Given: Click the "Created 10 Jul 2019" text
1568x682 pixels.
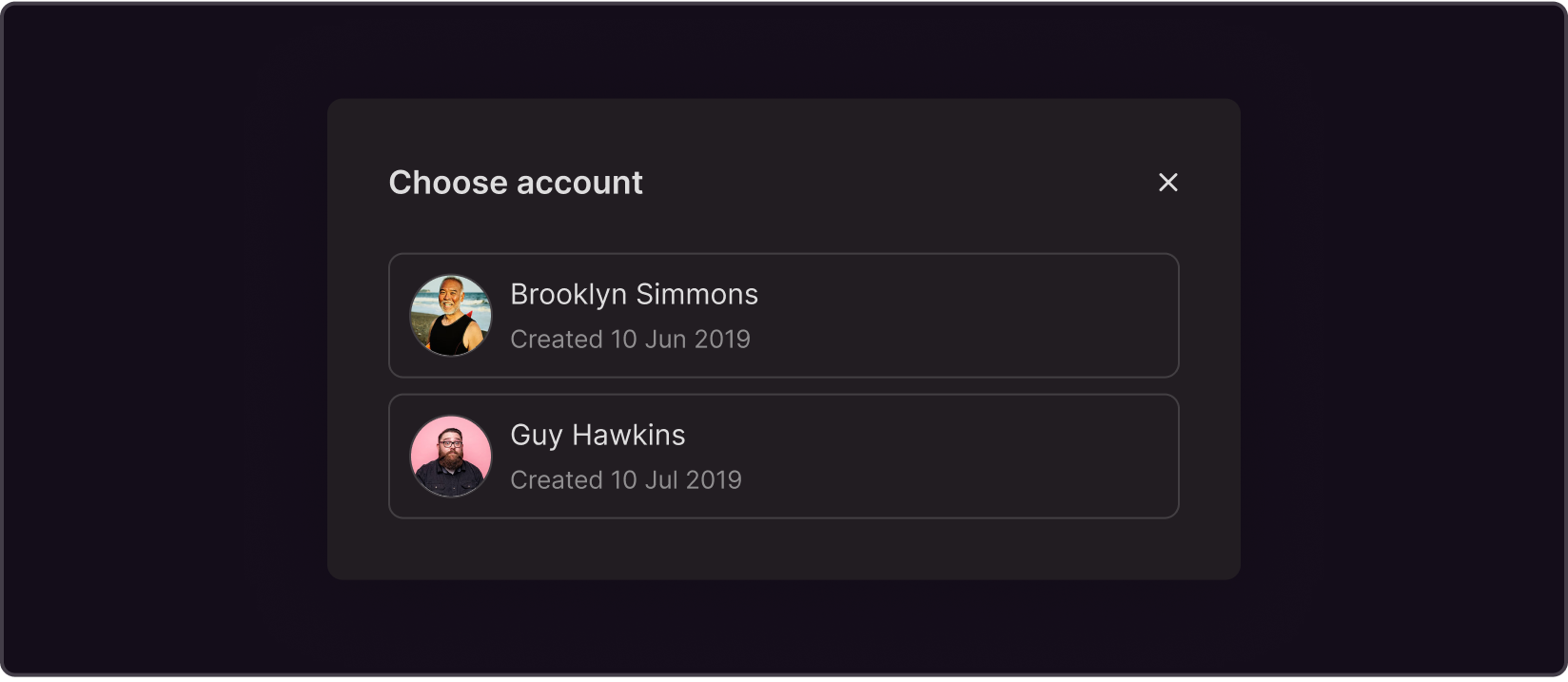Looking at the screenshot, I should tap(626, 480).
